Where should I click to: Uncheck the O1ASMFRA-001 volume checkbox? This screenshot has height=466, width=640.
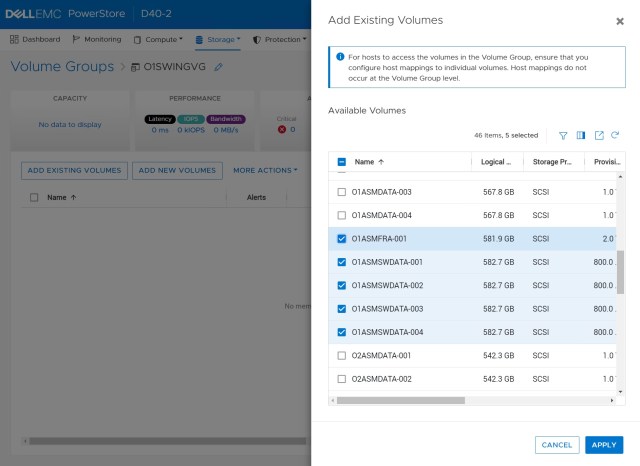342,239
